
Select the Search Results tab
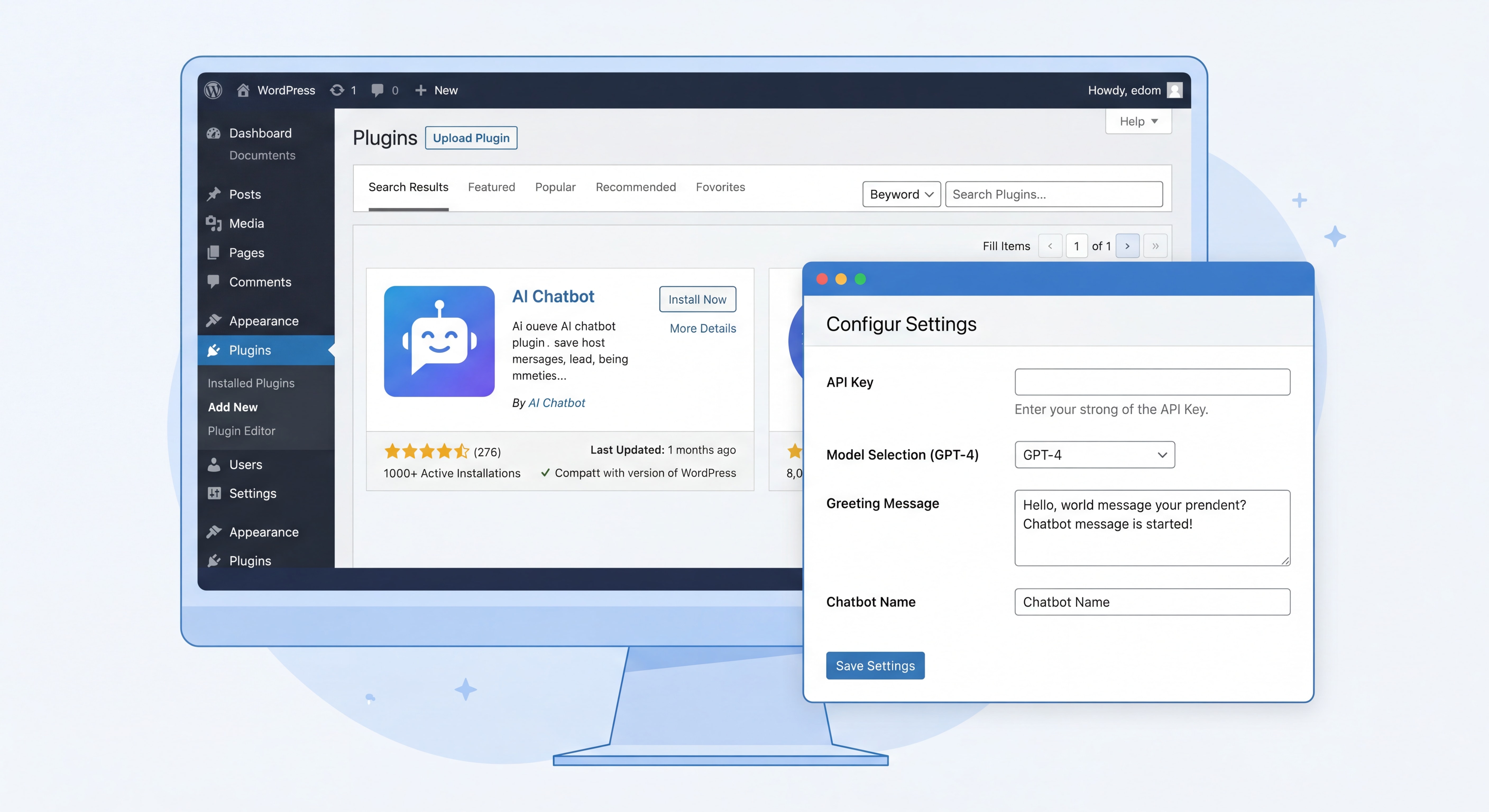coord(408,187)
